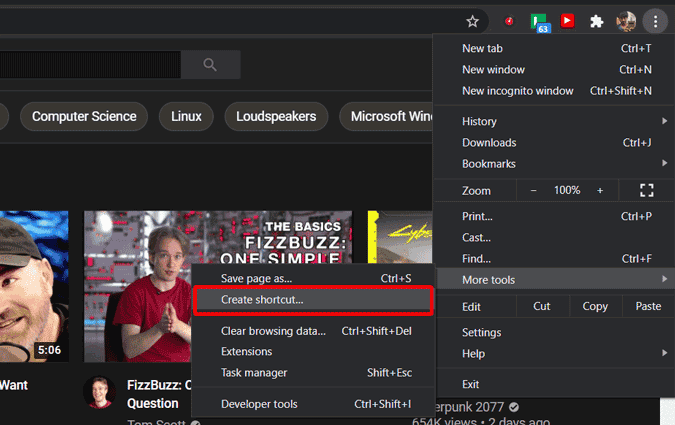Select the Microsoft Windows filter chip
Screen dimensions: 675x425
point(387,116)
